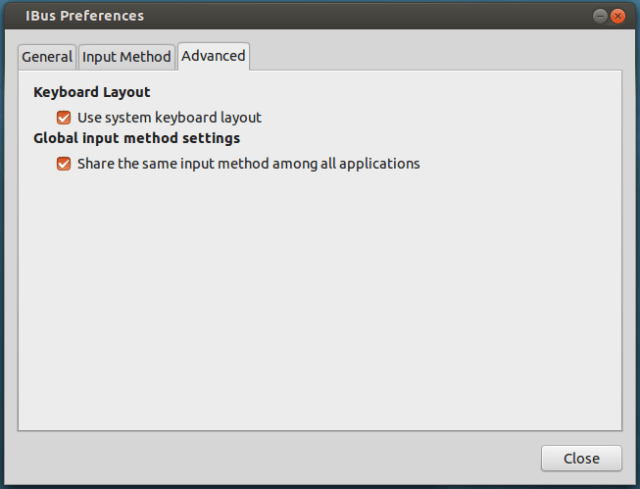Image resolution: width=640 pixels, height=489 pixels.
Task: Open the Input Method tab
Action: [x=126, y=57]
